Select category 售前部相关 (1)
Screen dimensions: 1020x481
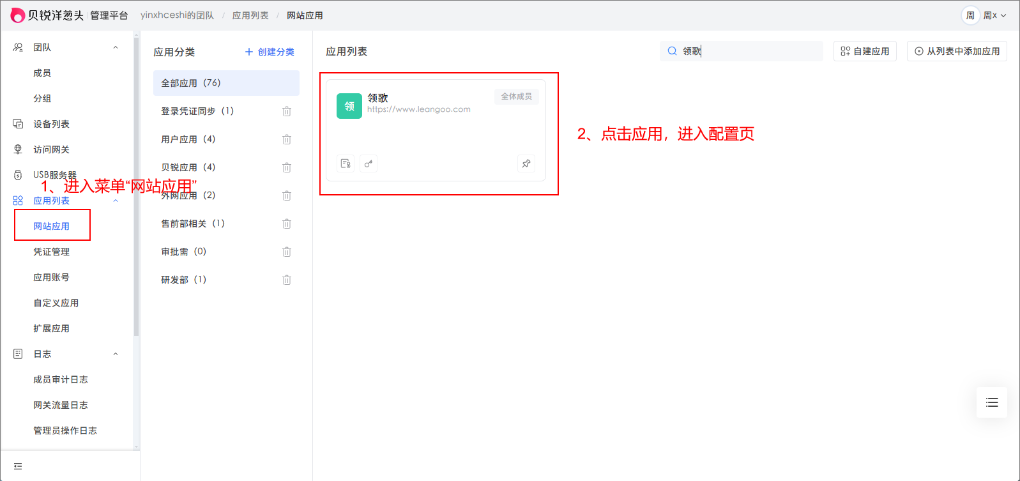(x=193, y=223)
